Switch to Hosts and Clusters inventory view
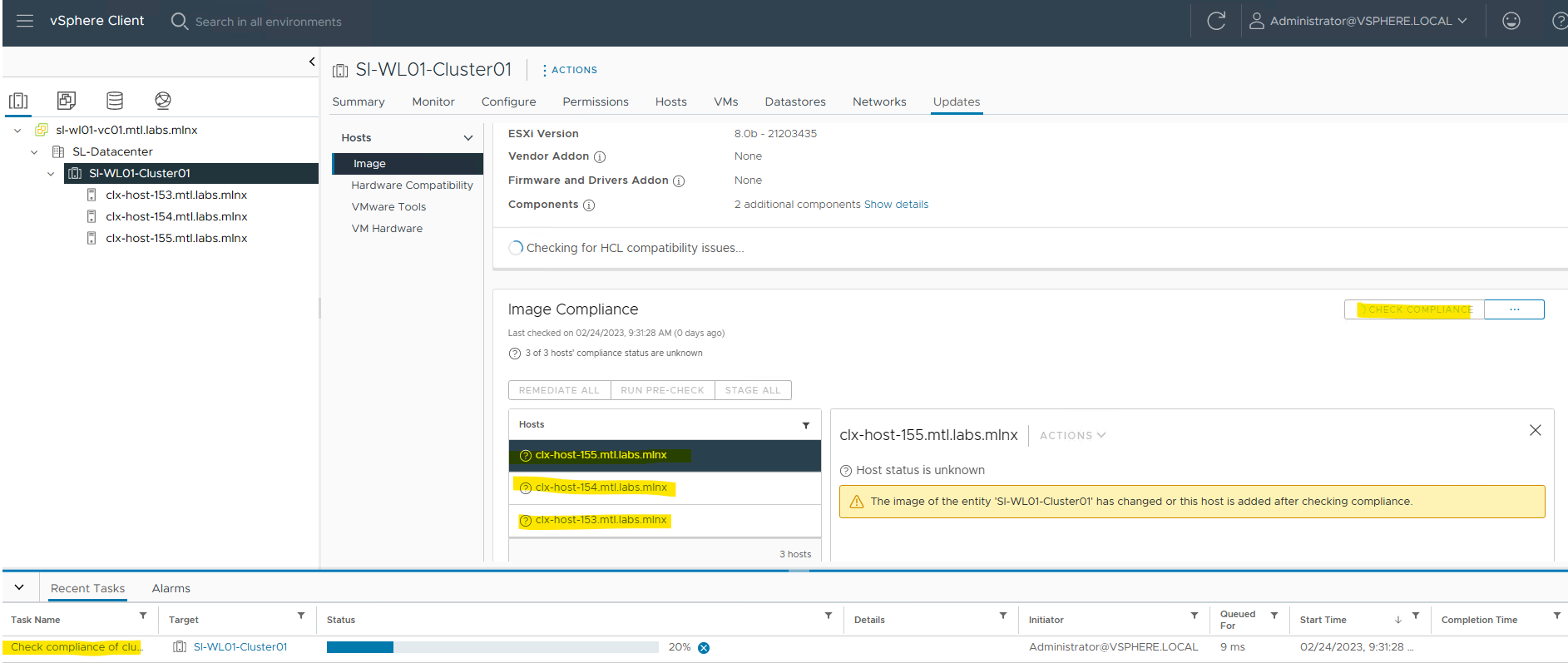The image size is (1568, 663). pyautogui.click(x=18, y=101)
